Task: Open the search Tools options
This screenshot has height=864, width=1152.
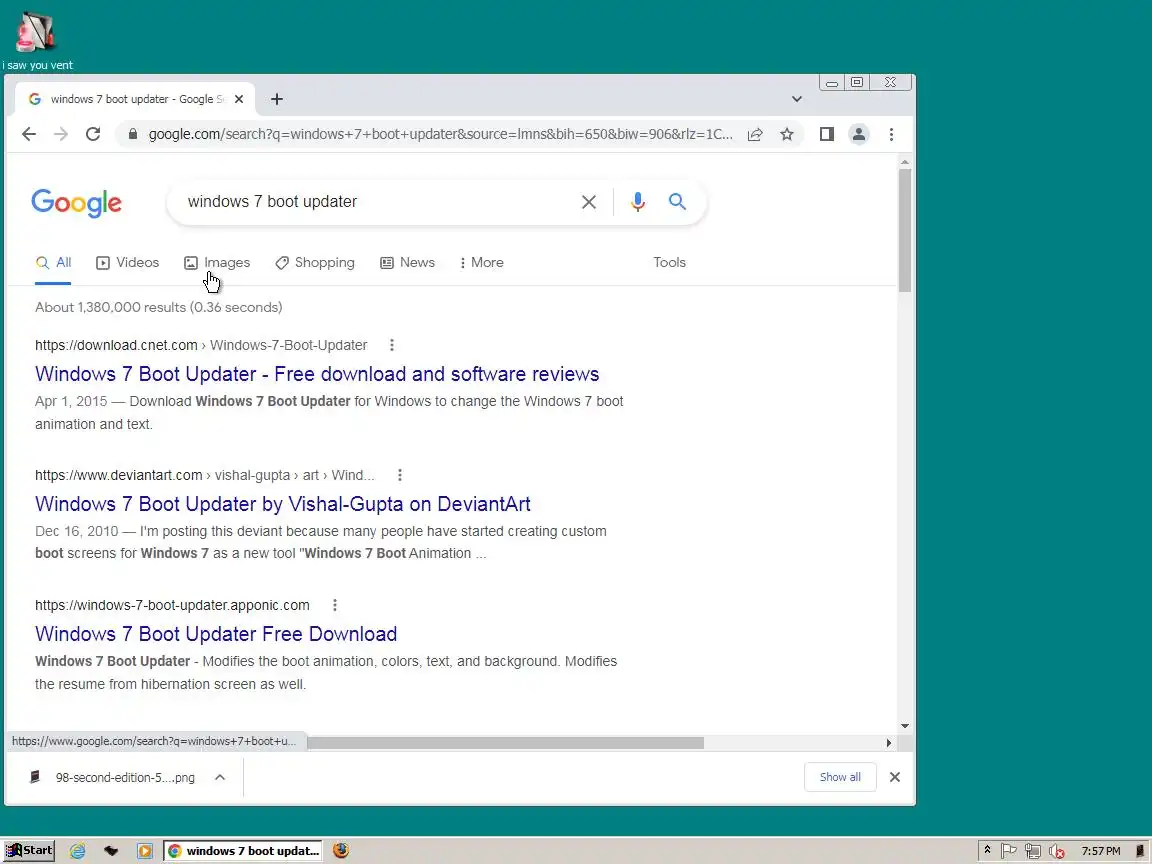Action: 669,263
